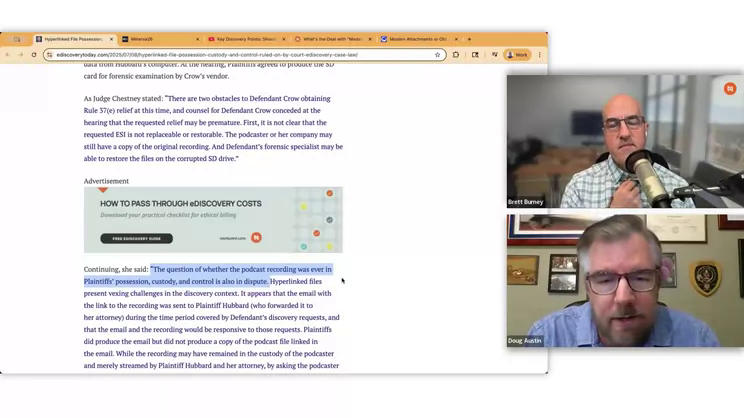Open a new browser tab
Image resolution: width=744 pixels, height=418 pixels.
[469, 39]
